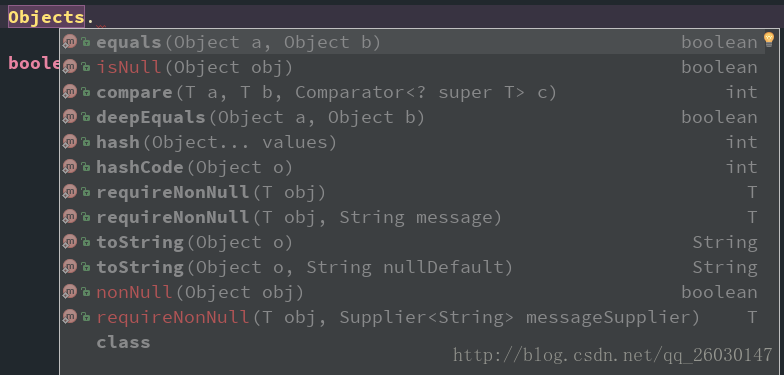Select equals(Object a, Object b) suggestion
784x375 pixels.
click(412, 42)
